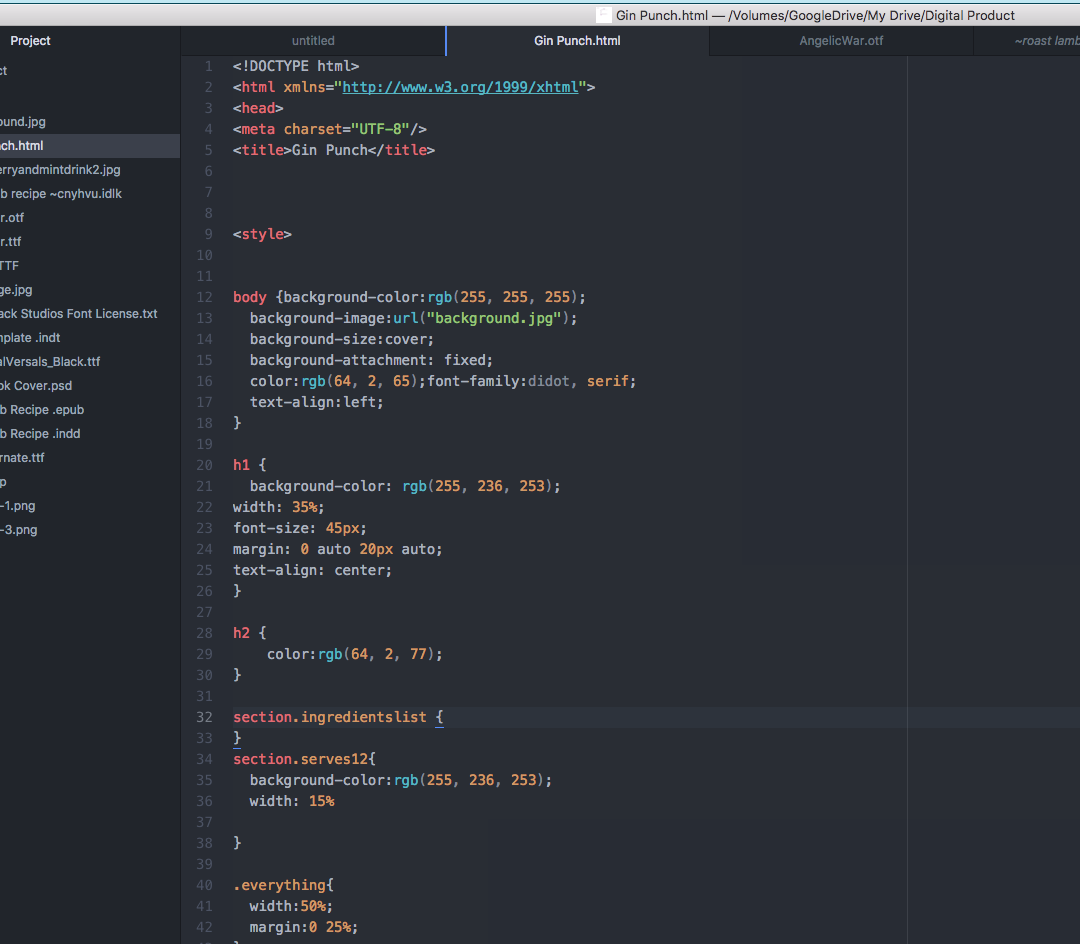Open the w3.org xhtml namespace link
This screenshot has height=944, width=1080.
point(460,87)
